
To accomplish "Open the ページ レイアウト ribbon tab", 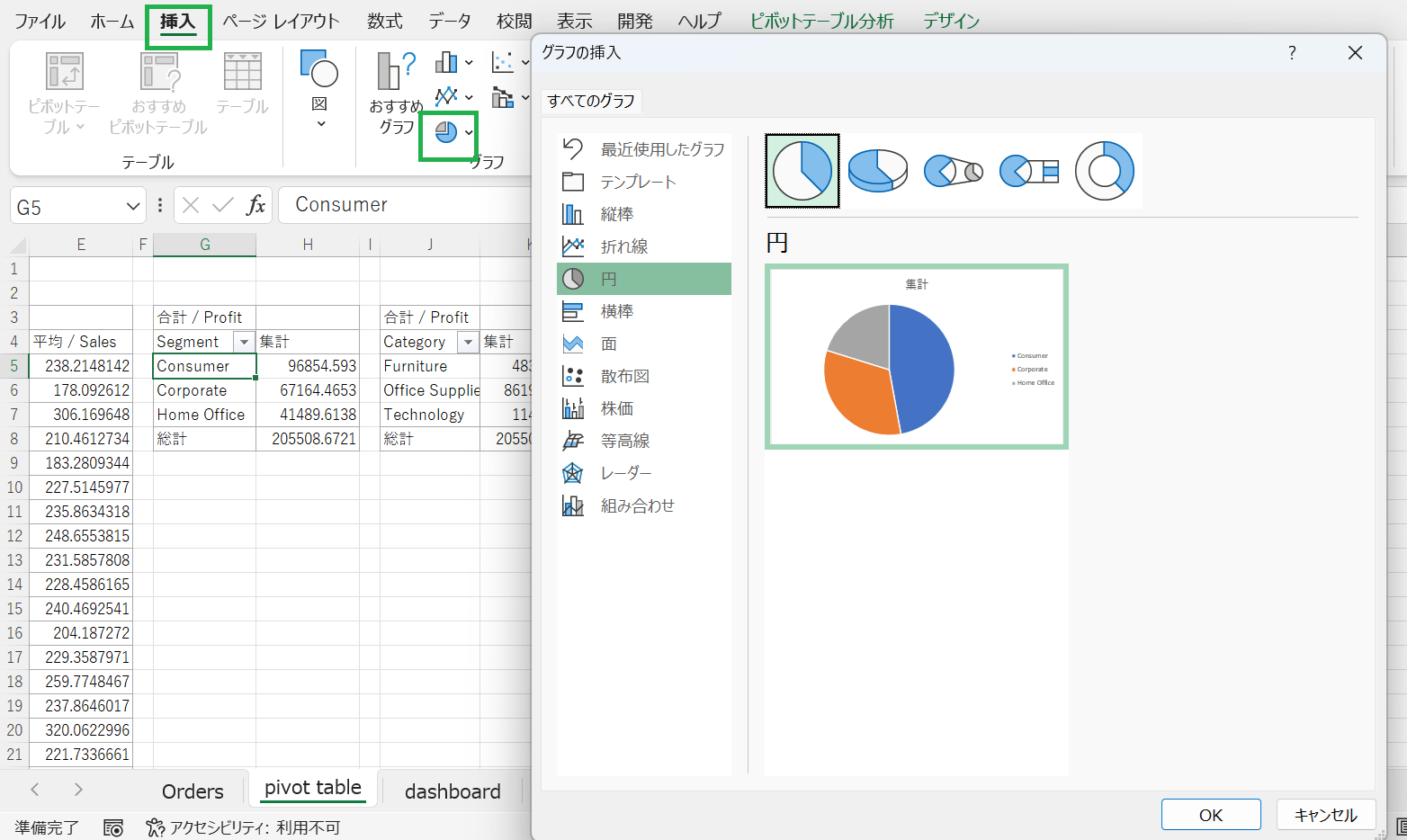I will tap(282, 21).
